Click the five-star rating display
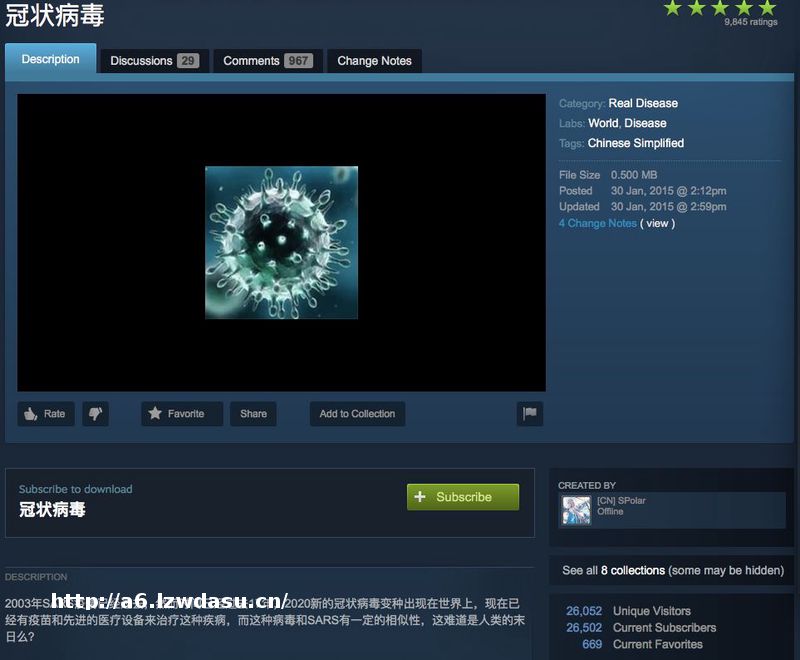This screenshot has height=660, width=800. coord(720,8)
